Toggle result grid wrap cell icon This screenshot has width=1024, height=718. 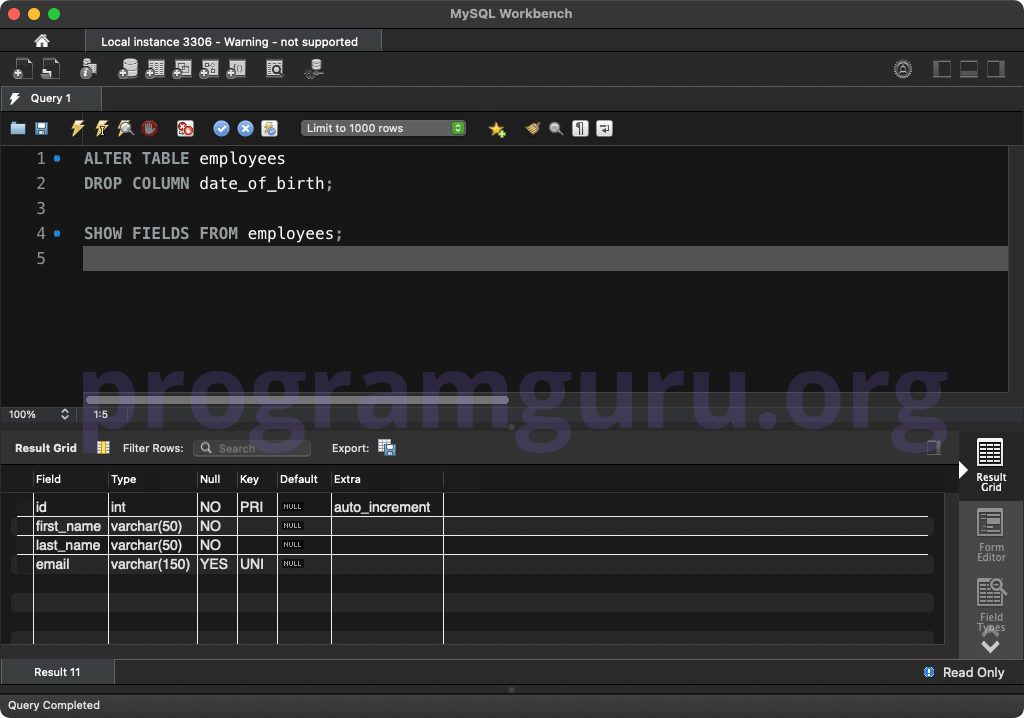[x=103, y=448]
